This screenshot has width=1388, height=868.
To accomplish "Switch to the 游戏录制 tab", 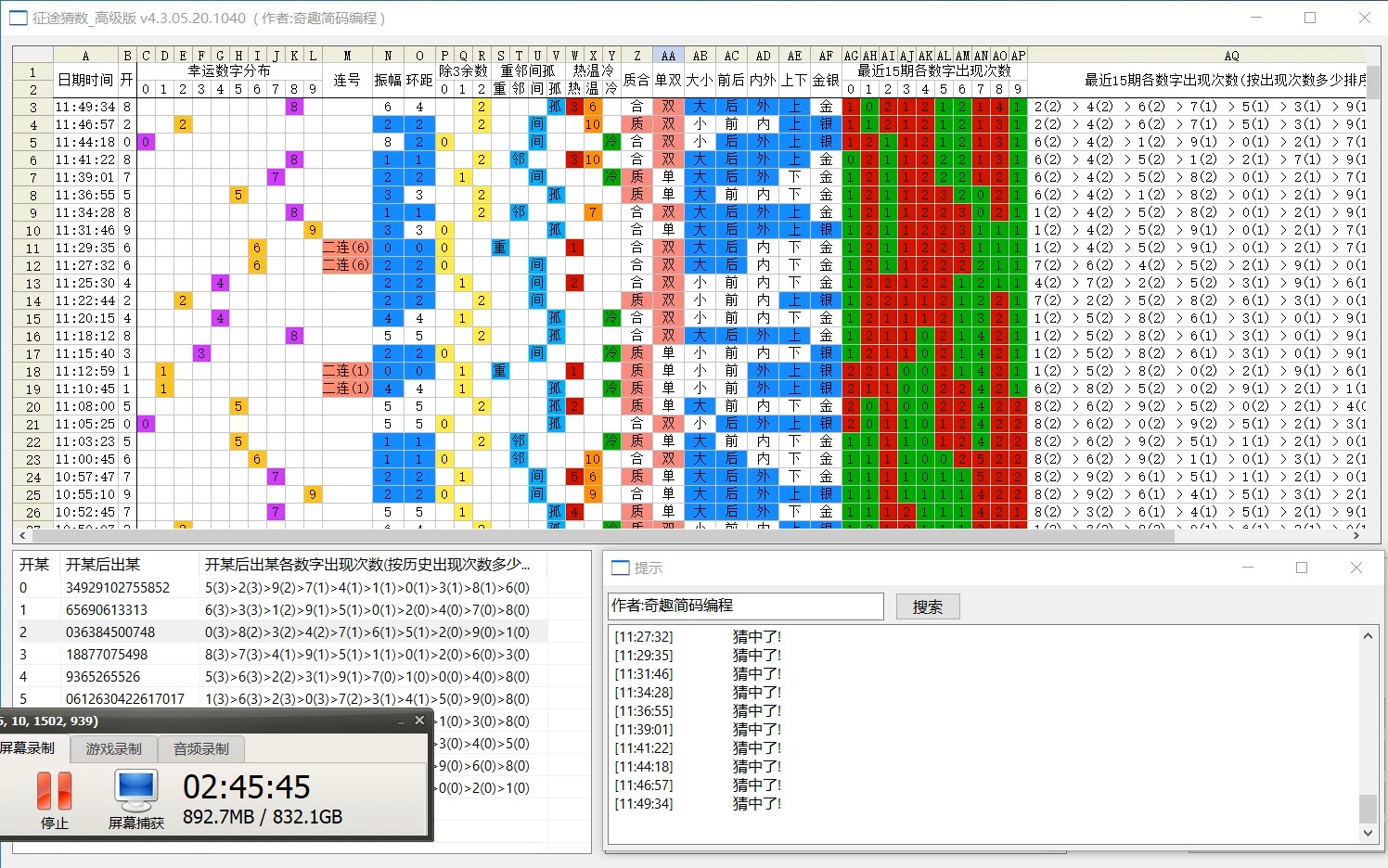I will click(x=114, y=748).
